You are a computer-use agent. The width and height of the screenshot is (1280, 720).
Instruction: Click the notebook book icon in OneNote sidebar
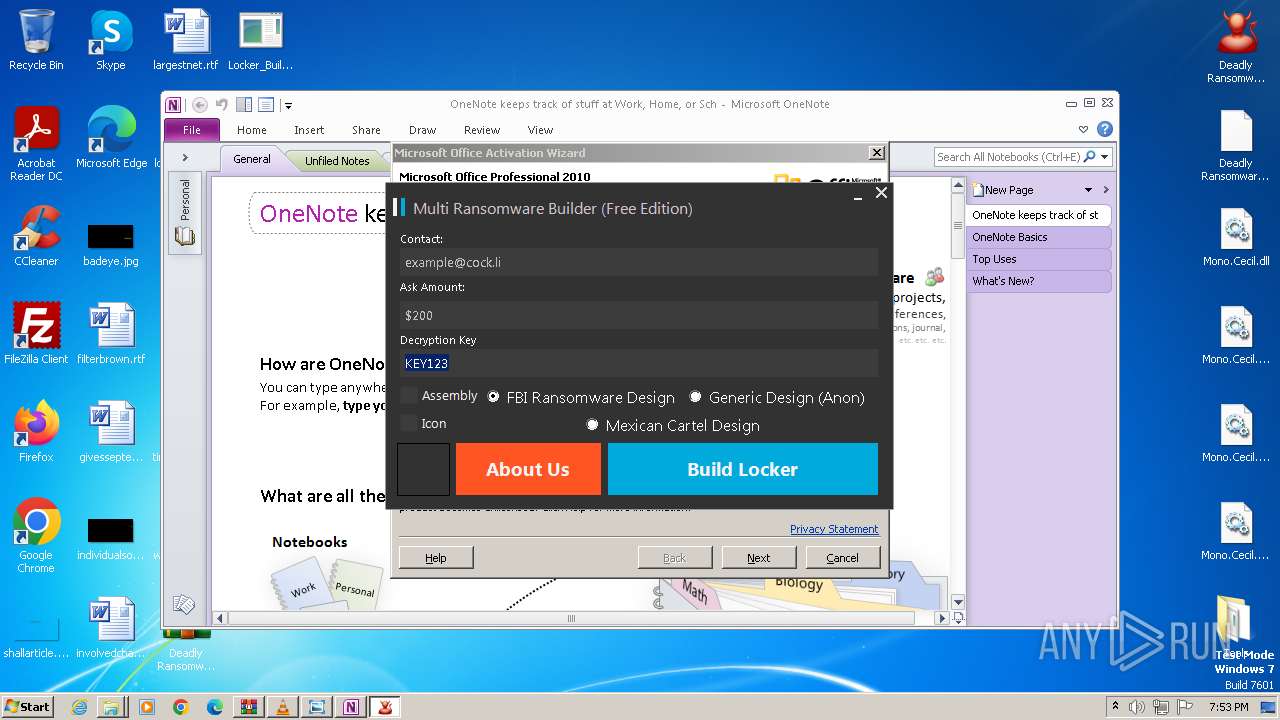(185, 237)
